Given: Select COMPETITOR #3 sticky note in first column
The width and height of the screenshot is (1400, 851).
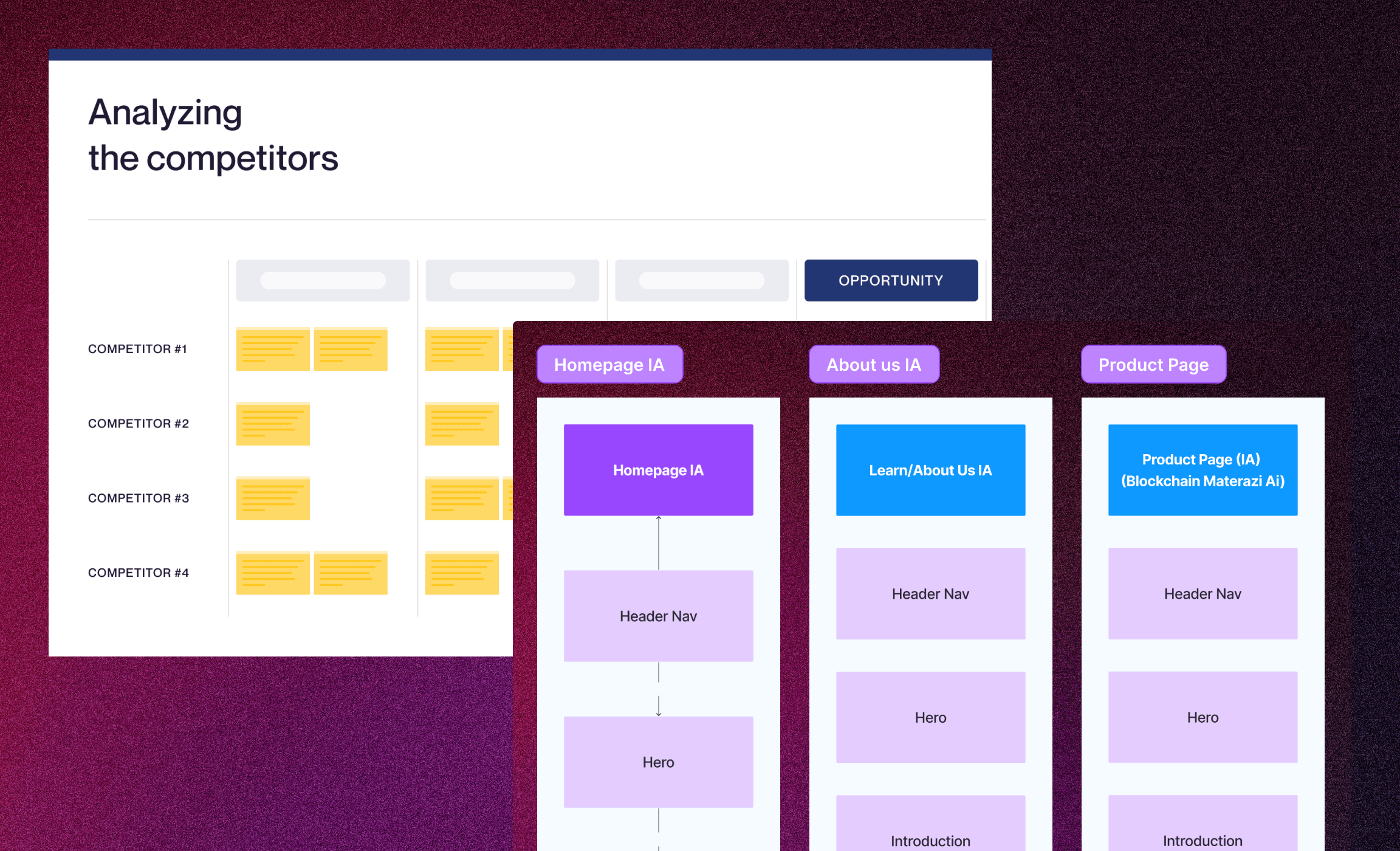Looking at the screenshot, I should tap(273, 498).
